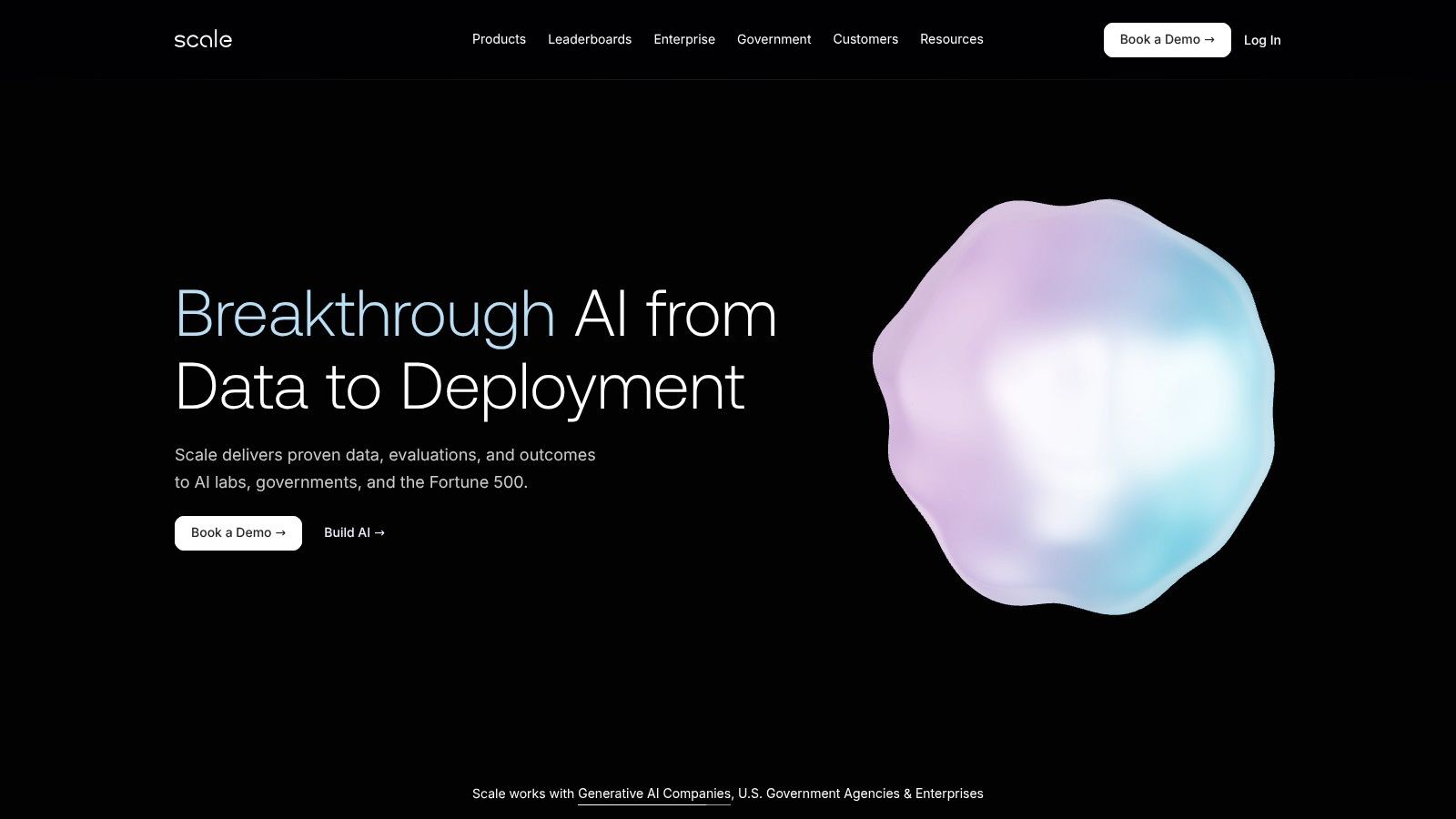
Task: Open the Resources menu
Action: [951, 39]
